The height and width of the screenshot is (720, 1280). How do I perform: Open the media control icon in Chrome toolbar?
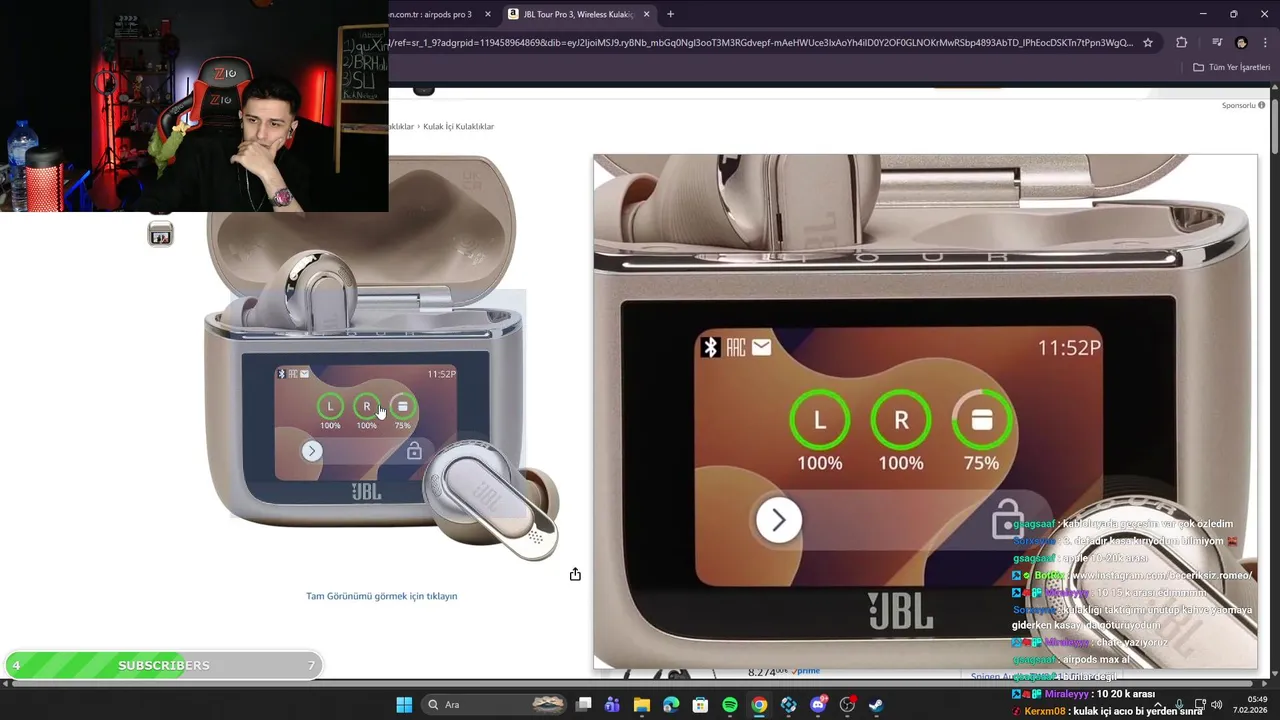pos(1217,43)
